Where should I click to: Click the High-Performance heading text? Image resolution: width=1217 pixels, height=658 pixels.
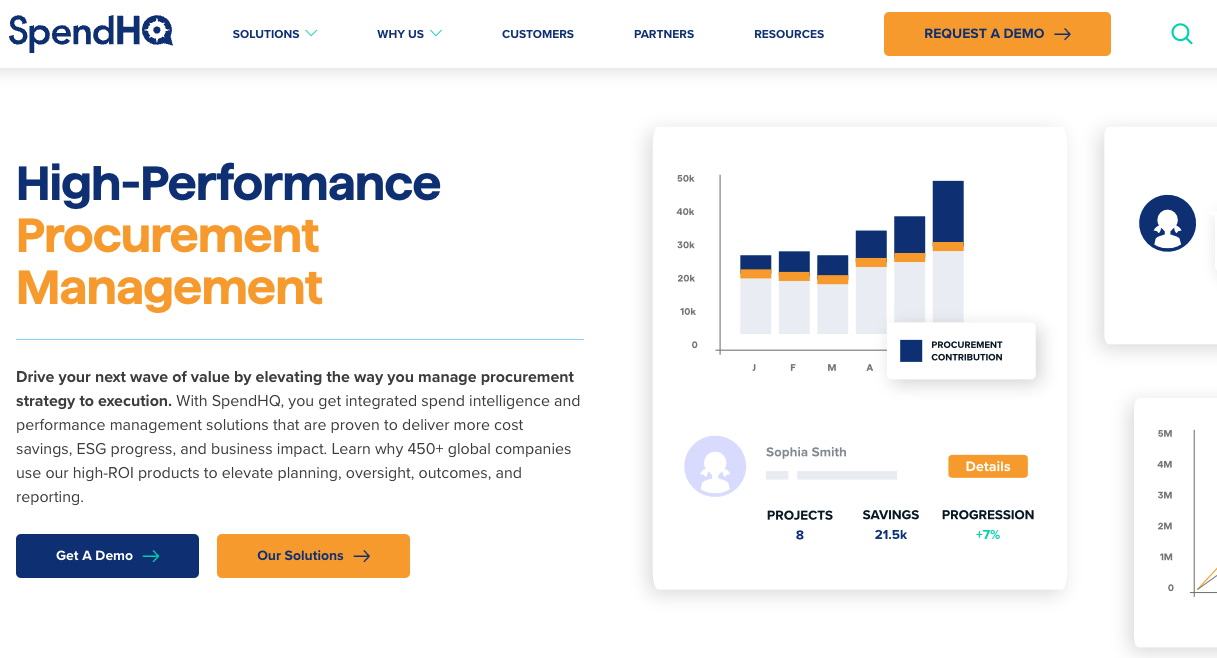coord(229,183)
